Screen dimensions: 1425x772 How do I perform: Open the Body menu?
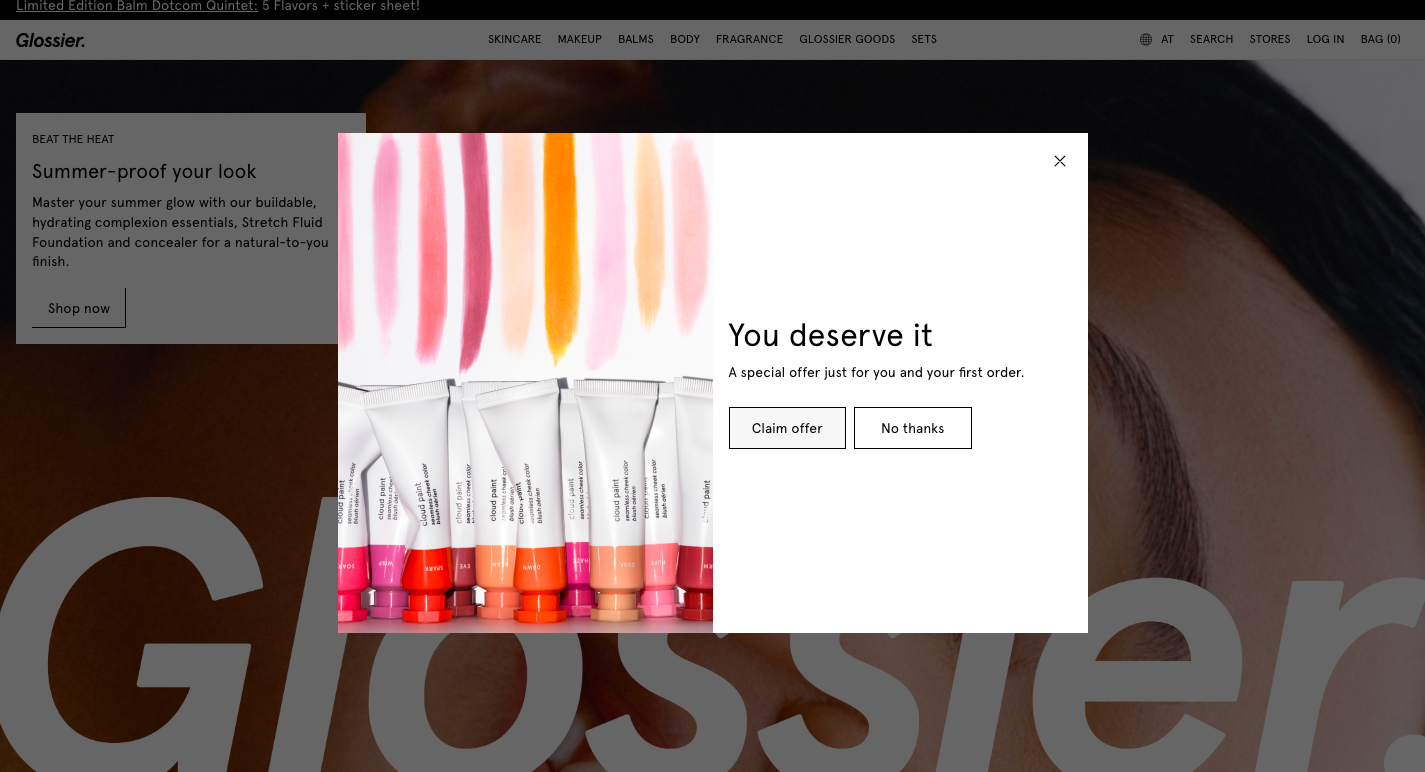(685, 40)
